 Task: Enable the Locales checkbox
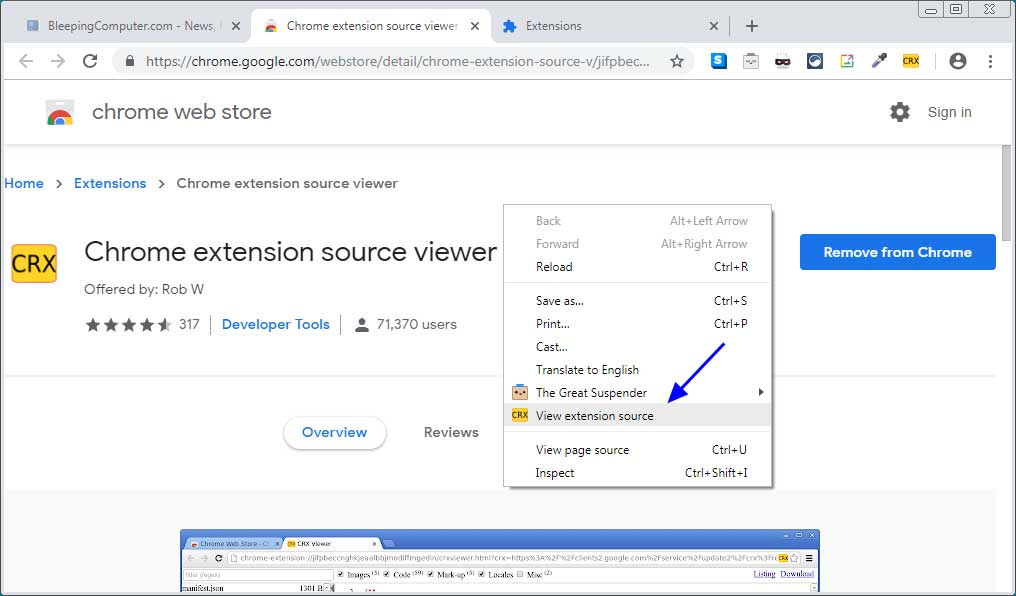point(482,574)
